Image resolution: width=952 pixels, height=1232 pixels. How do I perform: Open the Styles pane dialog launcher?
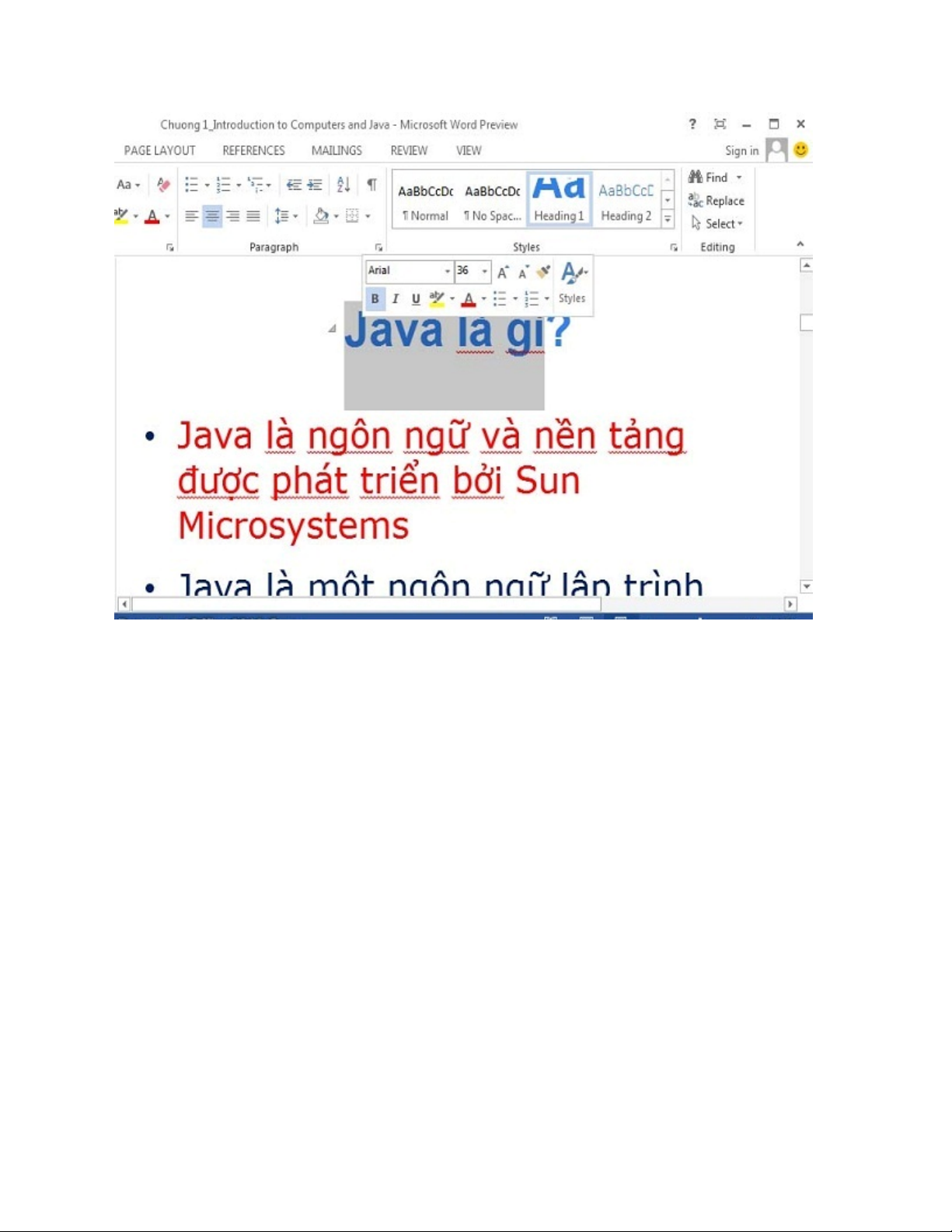click(x=674, y=247)
